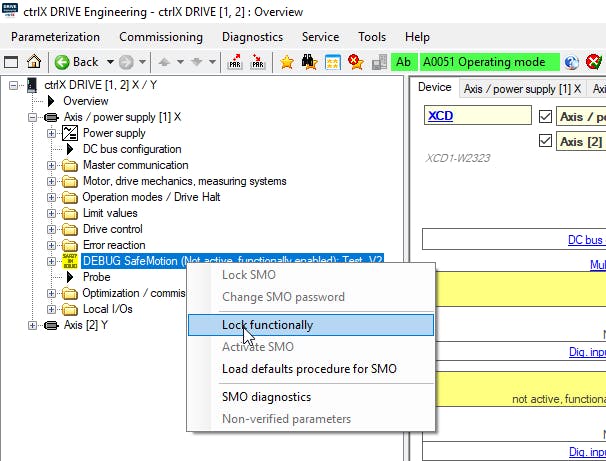Click the star with red X icon
606x461 pixels.
click(x=356, y=62)
